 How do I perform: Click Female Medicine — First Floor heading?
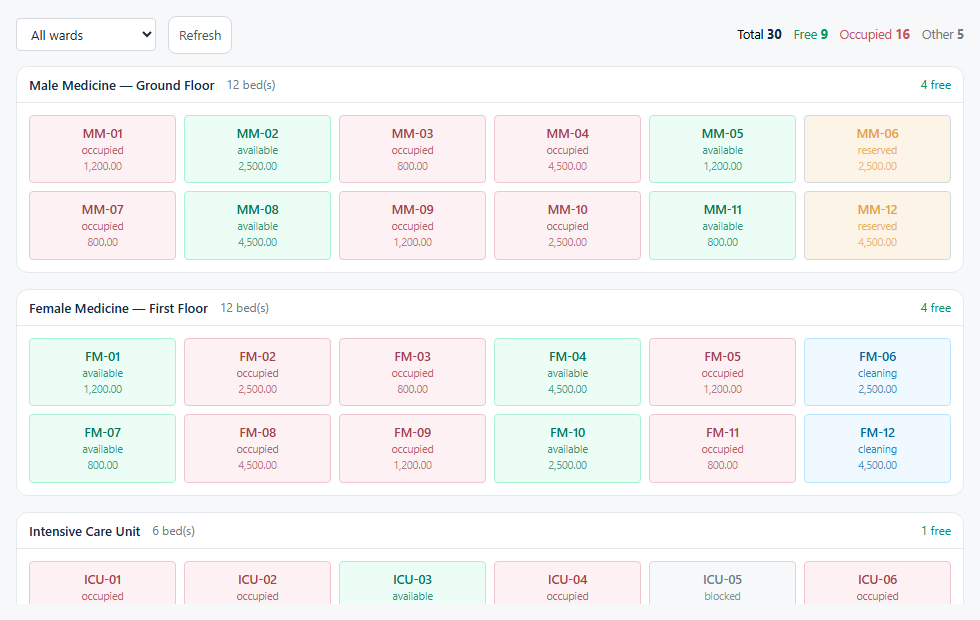[x=118, y=308]
